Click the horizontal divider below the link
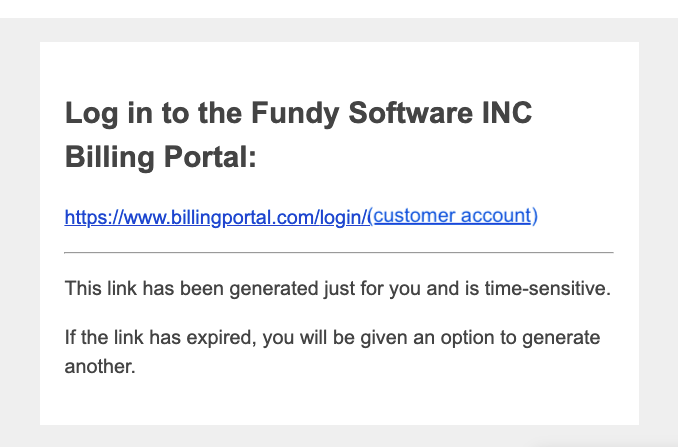 pyautogui.click(x=339, y=252)
